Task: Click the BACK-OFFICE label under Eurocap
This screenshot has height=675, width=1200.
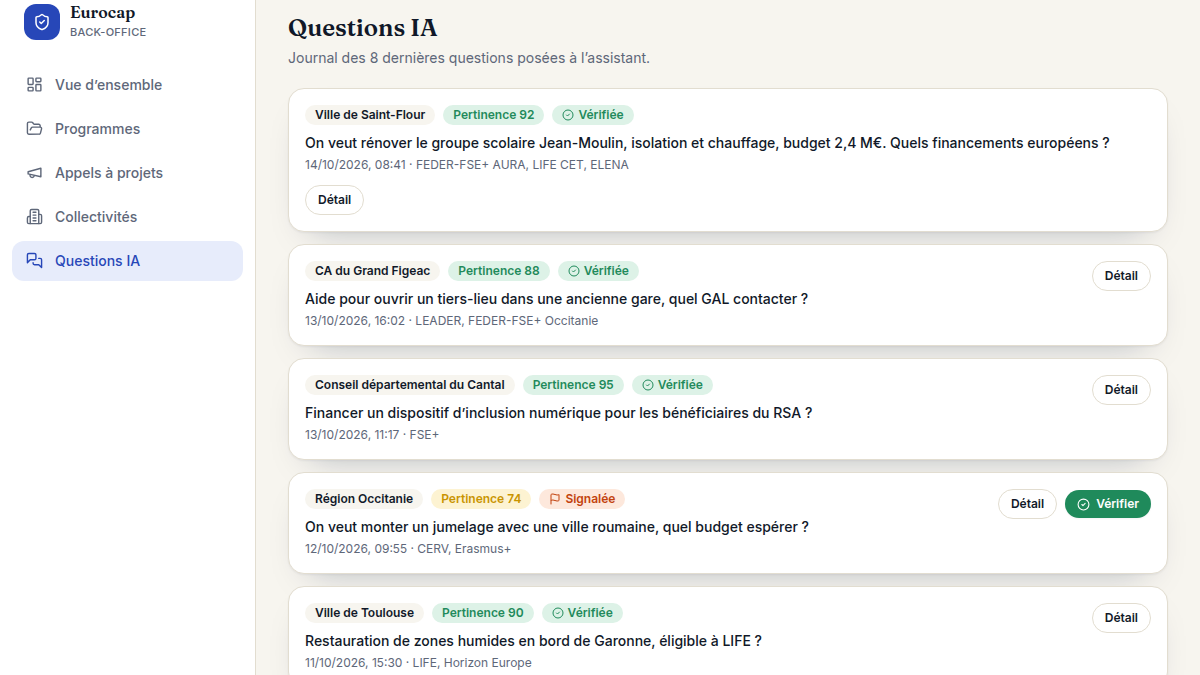Action: (x=108, y=32)
